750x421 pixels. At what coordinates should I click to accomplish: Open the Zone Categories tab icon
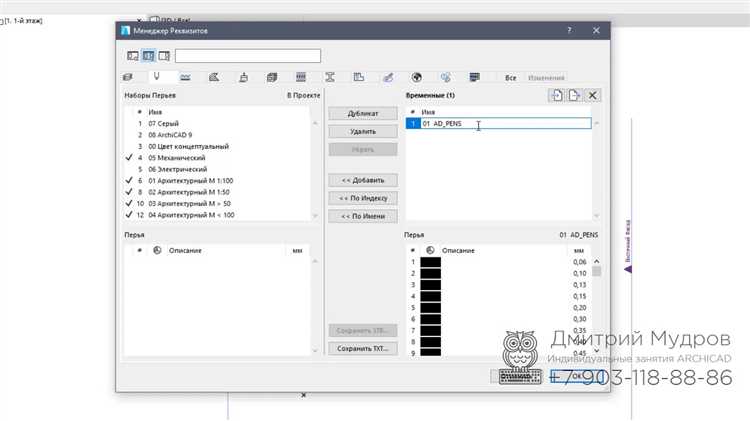pyautogui.click(x=359, y=77)
